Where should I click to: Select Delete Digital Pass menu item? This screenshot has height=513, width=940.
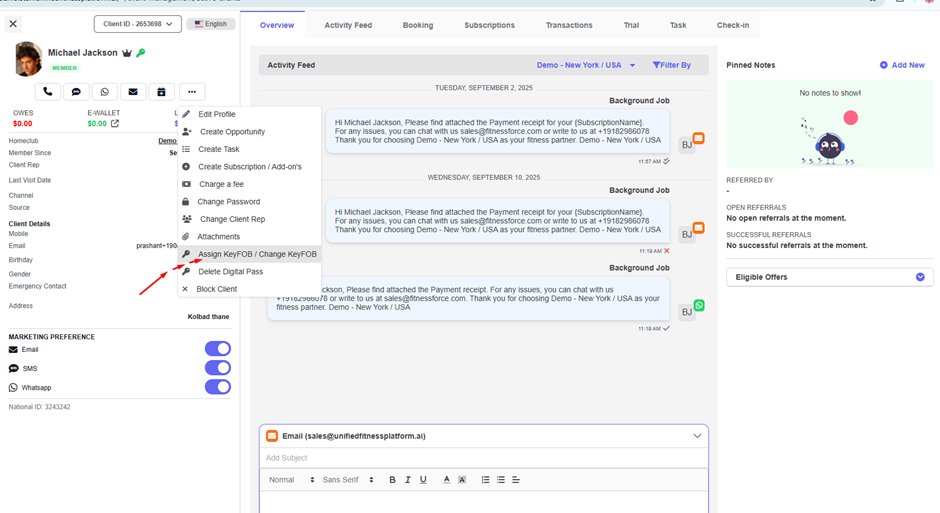[x=249, y=271]
